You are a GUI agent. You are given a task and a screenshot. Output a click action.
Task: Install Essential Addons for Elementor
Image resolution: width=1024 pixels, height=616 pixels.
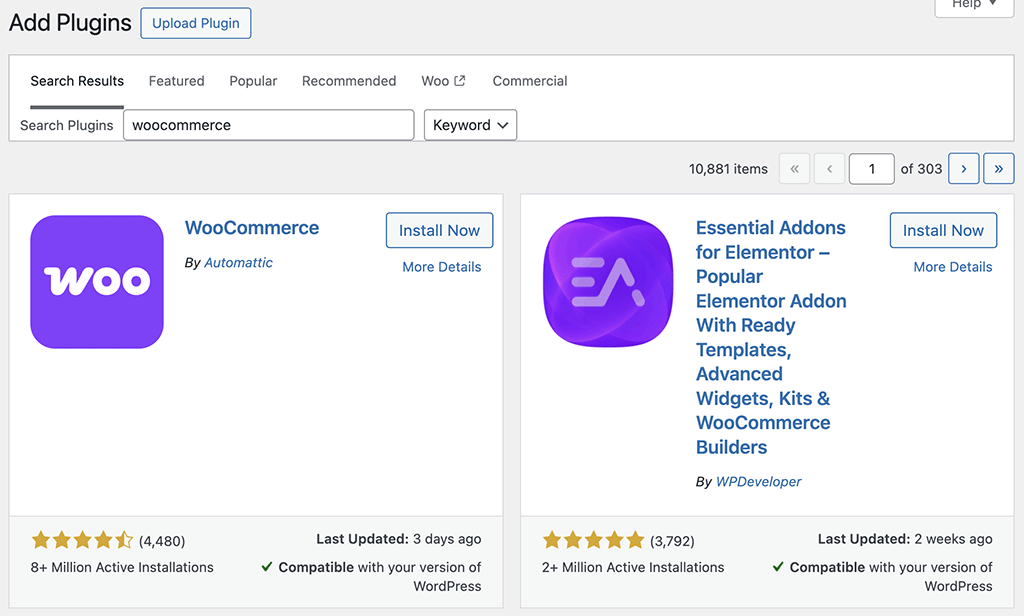coord(943,230)
